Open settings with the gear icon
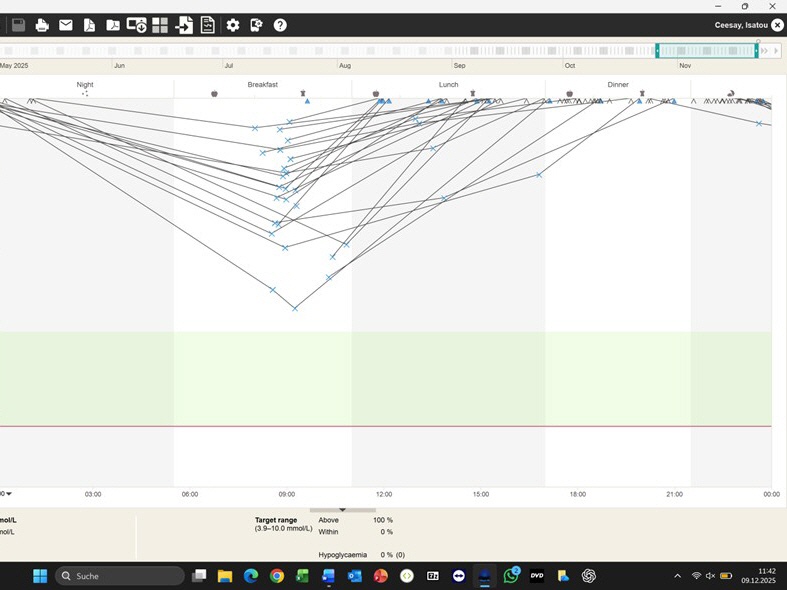This screenshot has height=590, width=787. (233, 25)
